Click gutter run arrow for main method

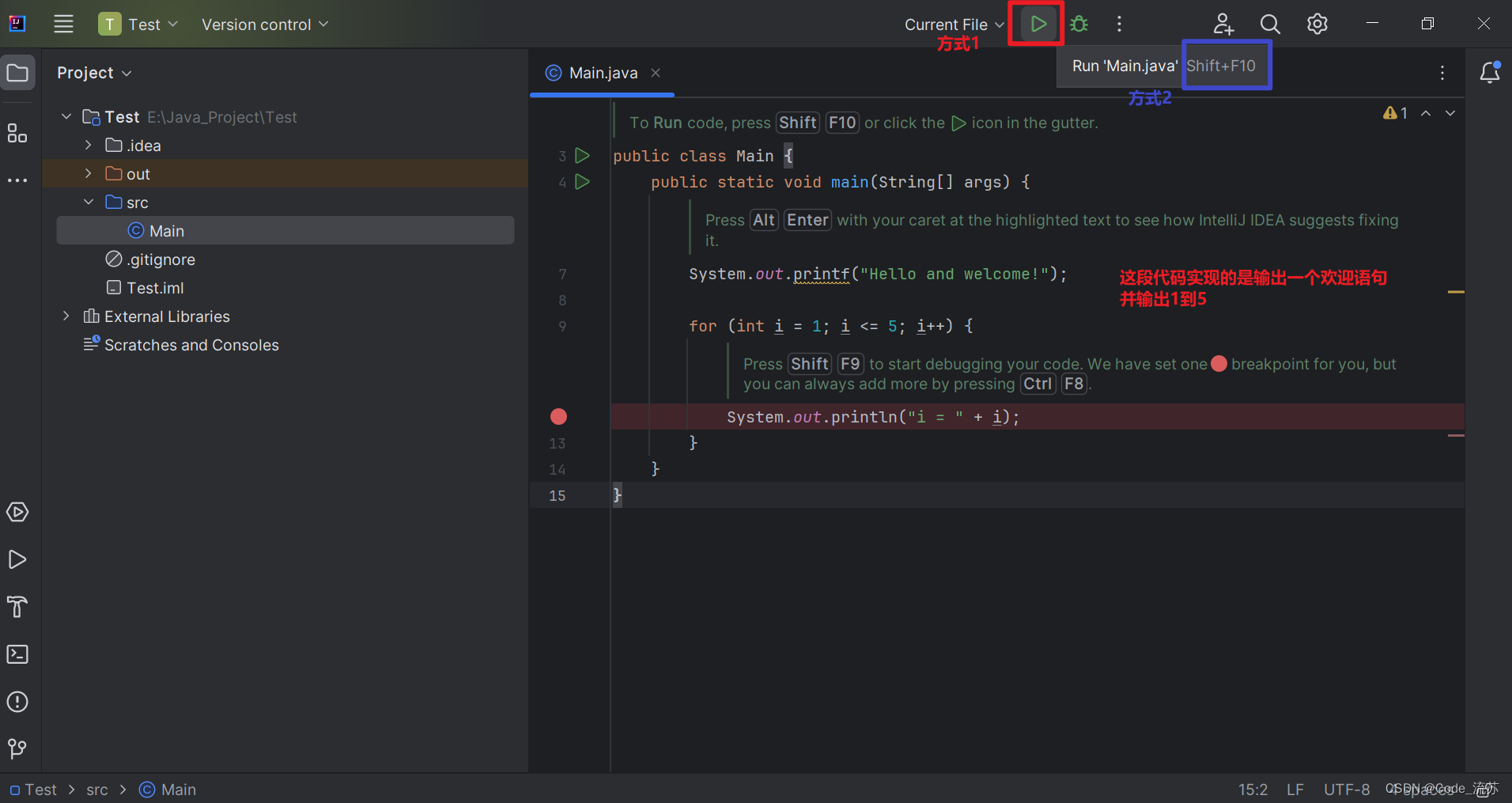click(583, 181)
